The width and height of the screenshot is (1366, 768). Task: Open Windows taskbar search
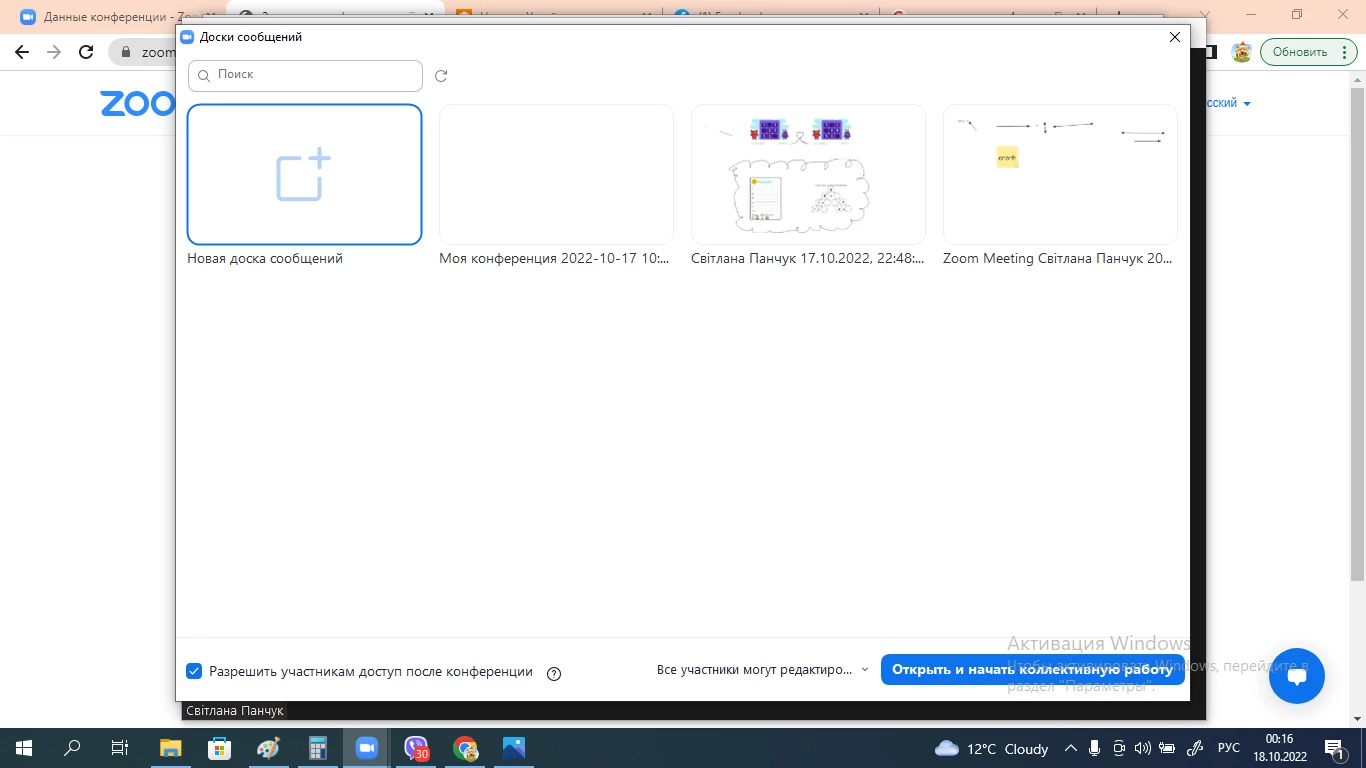71,748
